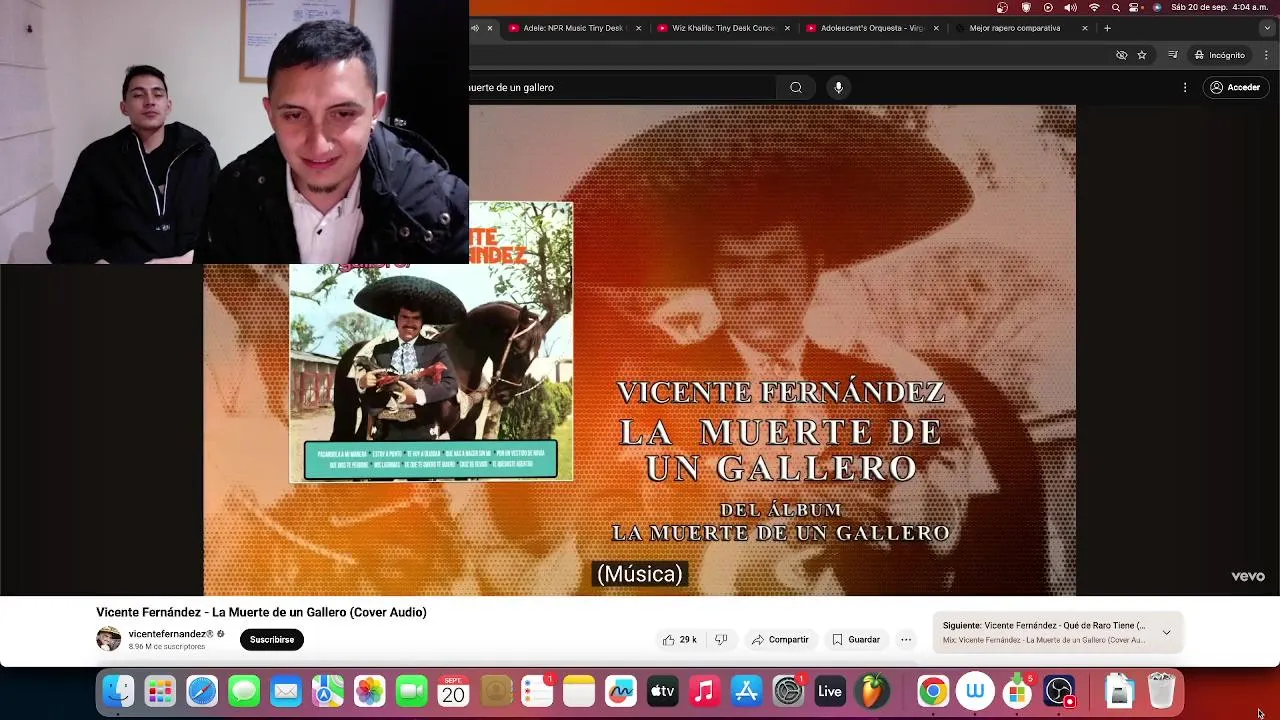Image resolution: width=1280 pixels, height=720 pixels.
Task: Open YouTube settings three-dot menu beside Acceder
Action: 1185,87
